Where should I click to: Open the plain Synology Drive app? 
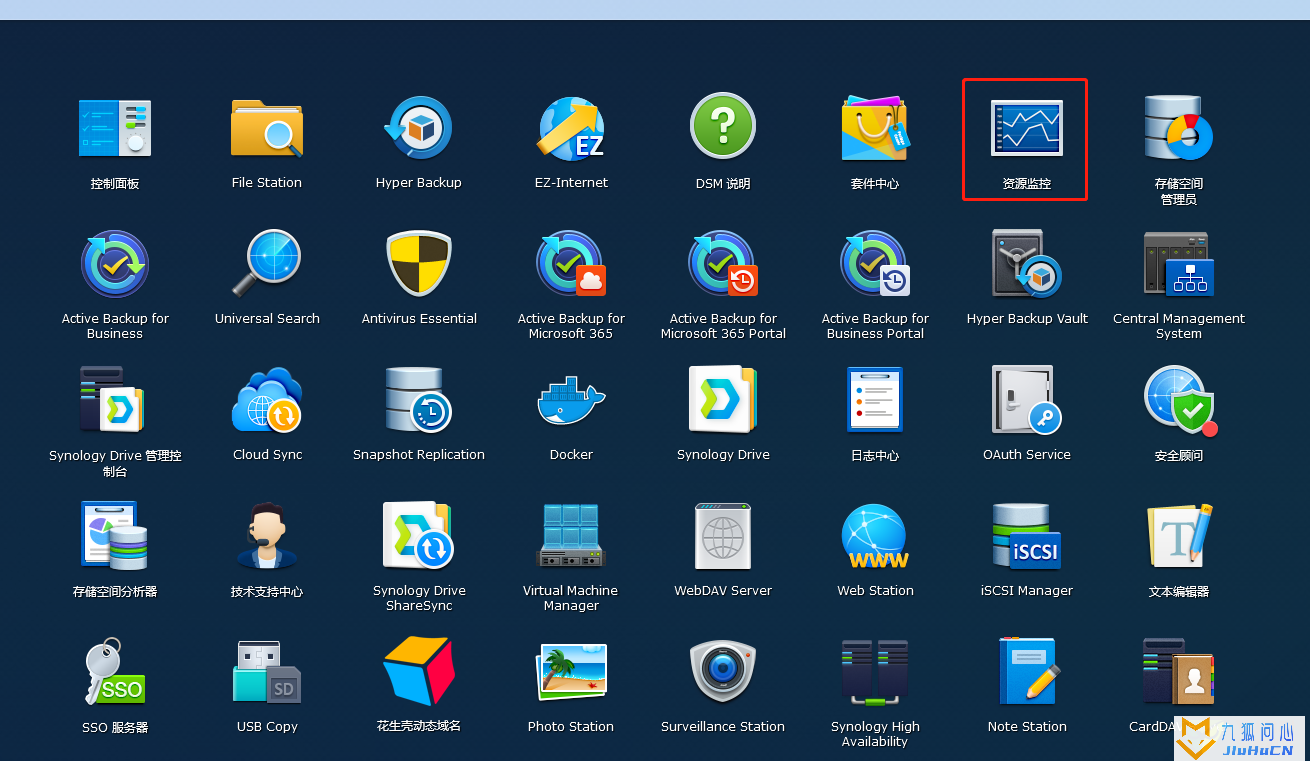[723, 399]
